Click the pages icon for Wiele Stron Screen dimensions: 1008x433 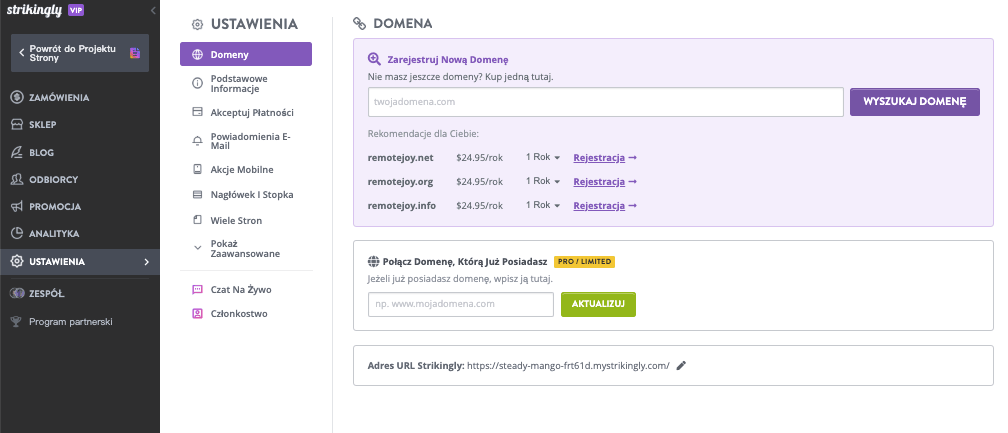pyautogui.click(x=197, y=220)
